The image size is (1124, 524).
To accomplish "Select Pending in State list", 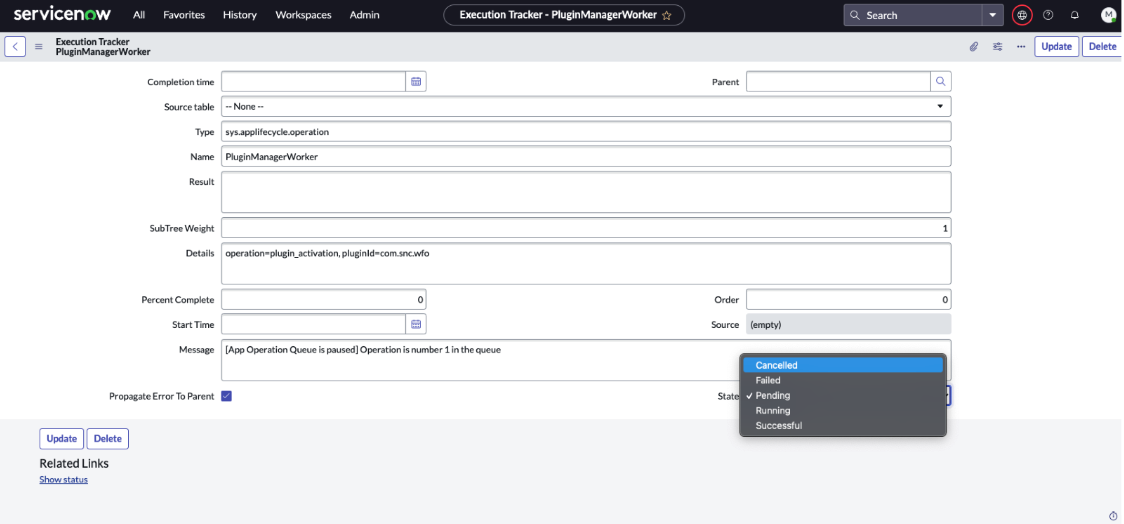I will click(x=843, y=396).
